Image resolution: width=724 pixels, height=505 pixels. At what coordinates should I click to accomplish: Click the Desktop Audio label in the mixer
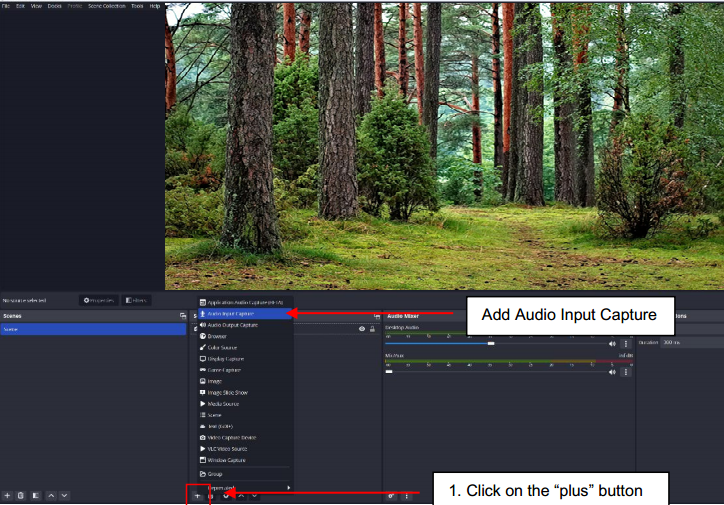click(402, 327)
